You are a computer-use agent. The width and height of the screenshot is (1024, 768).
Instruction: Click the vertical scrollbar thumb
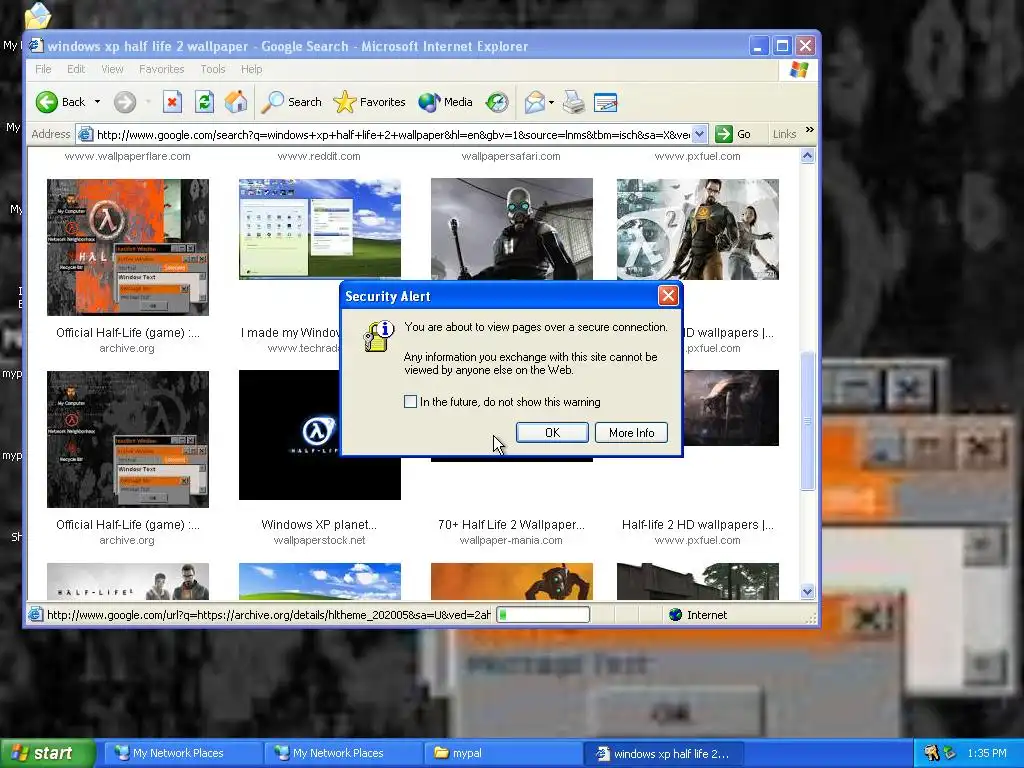[807, 421]
